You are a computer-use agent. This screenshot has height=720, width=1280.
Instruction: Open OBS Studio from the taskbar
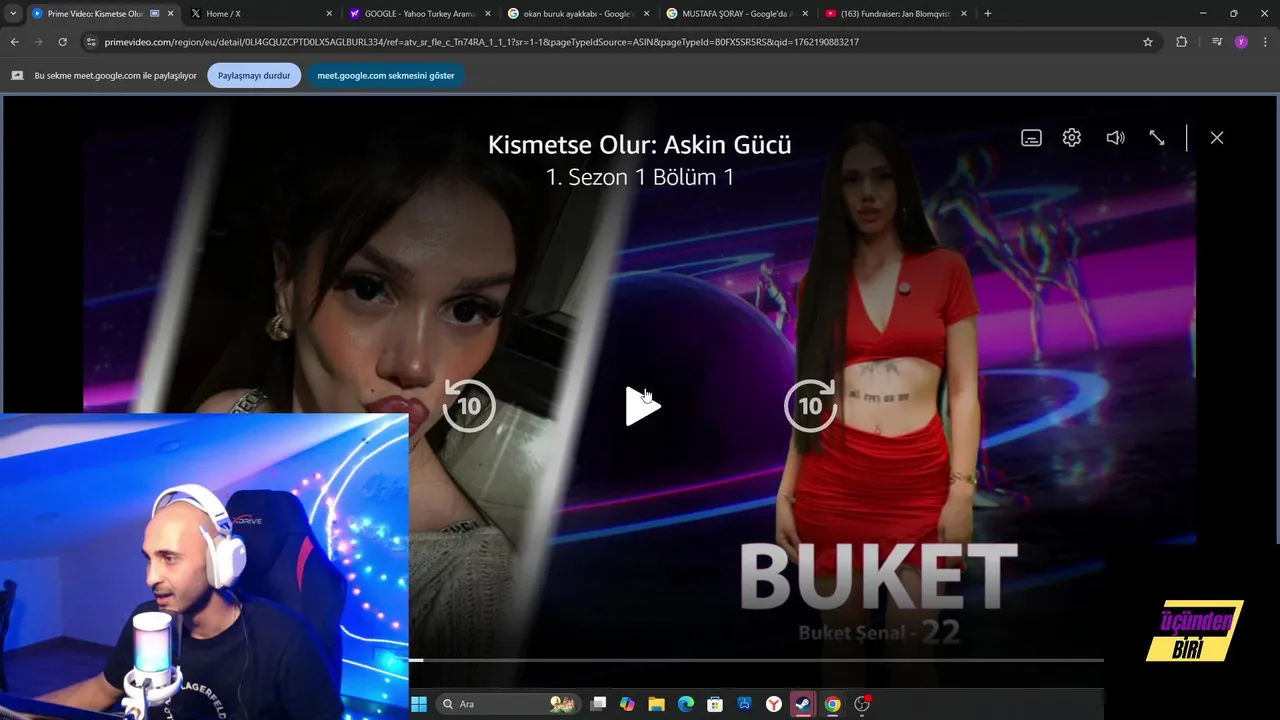point(862,704)
